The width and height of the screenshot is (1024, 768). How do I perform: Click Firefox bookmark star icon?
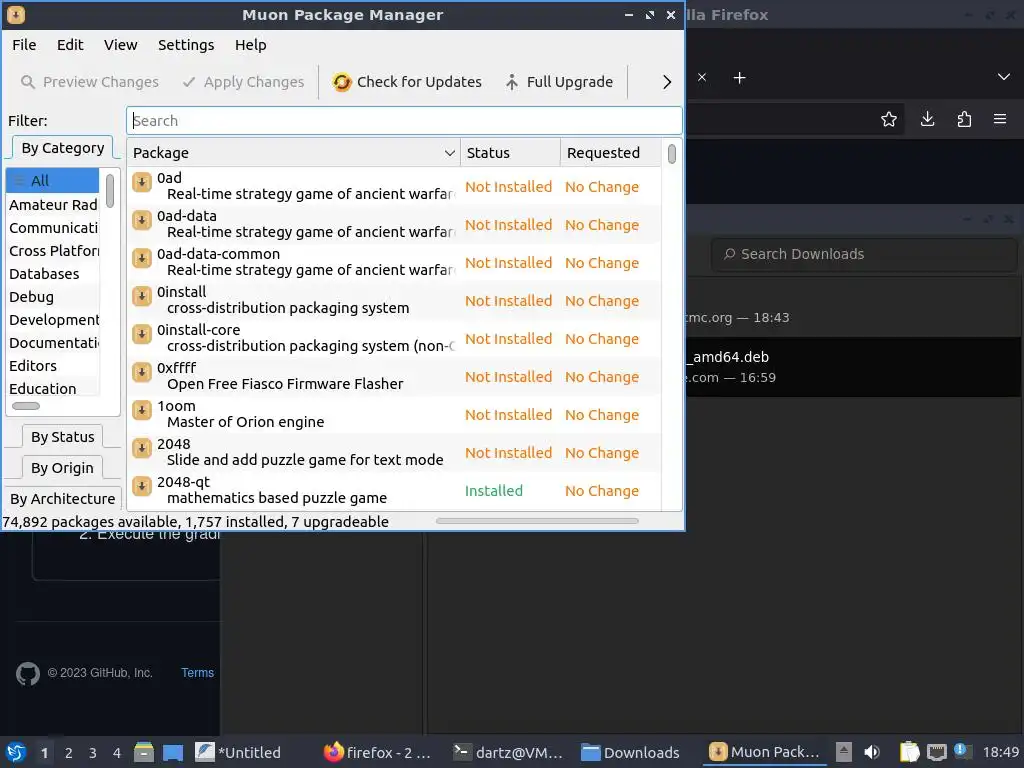[x=889, y=119]
